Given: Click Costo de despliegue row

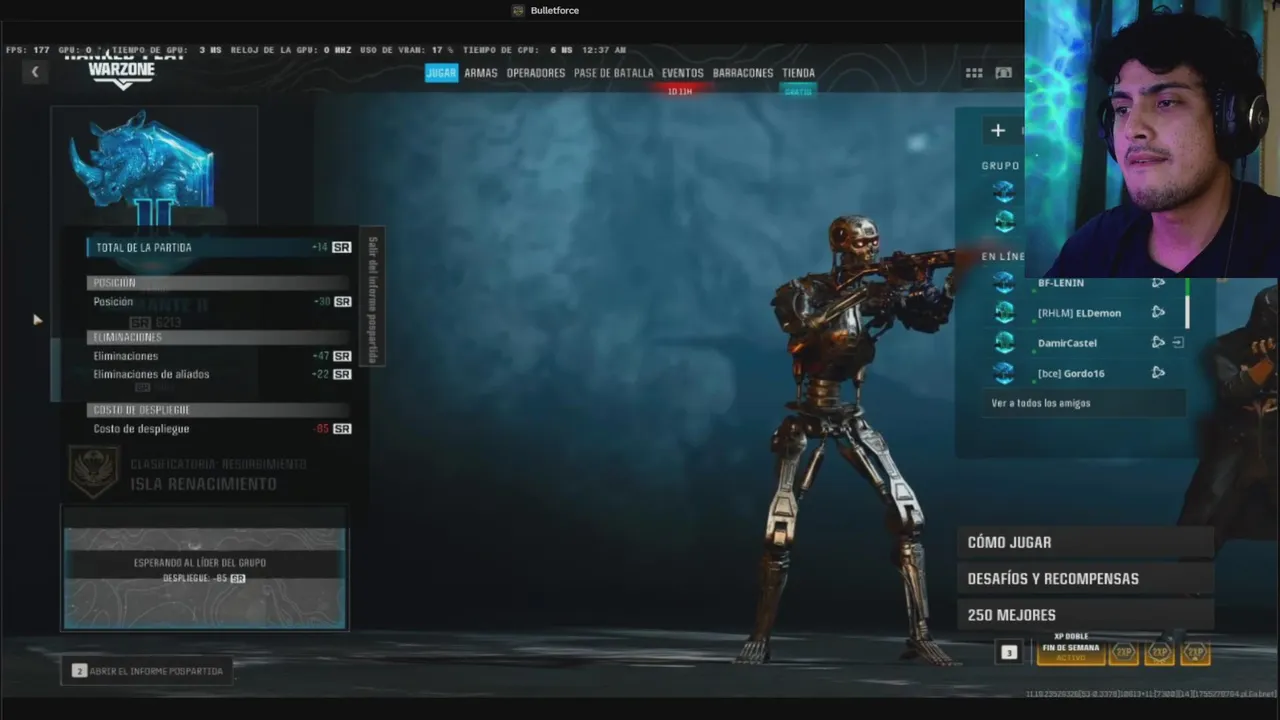Looking at the screenshot, I should coord(220,429).
